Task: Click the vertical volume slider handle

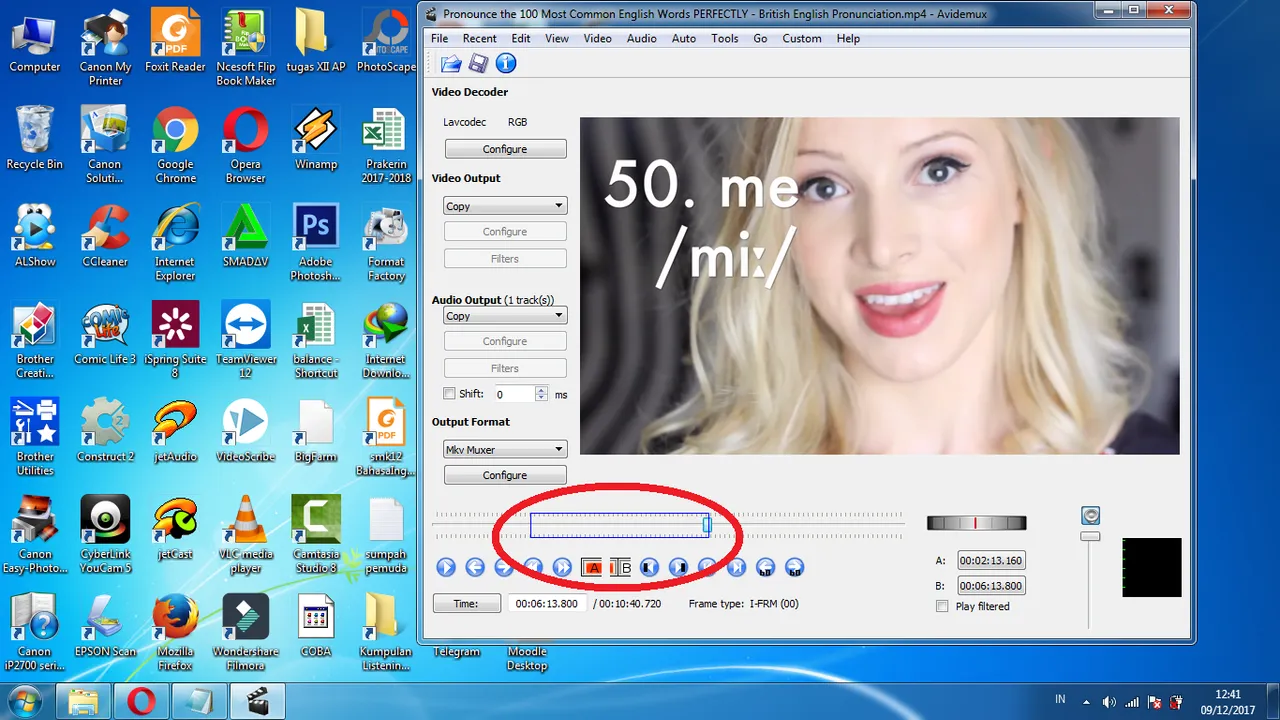Action: pyautogui.click(x=1090, y=537)
